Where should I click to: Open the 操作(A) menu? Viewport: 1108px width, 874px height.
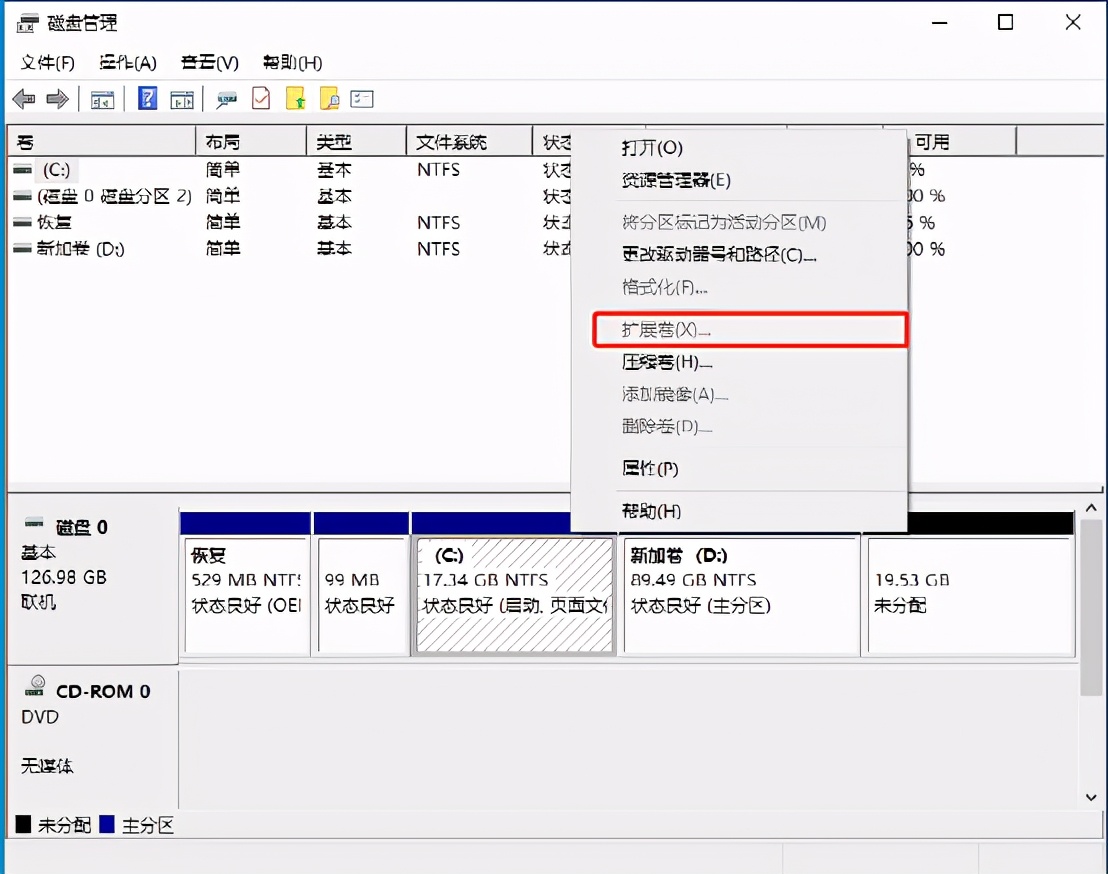[128, 63]
